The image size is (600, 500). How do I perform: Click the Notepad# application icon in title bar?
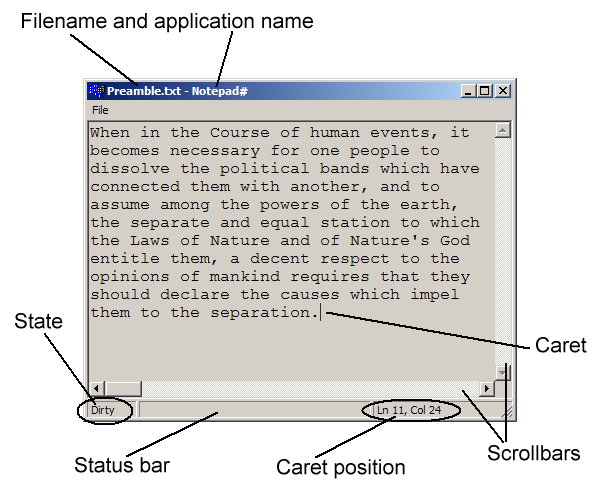(x=97, y=90)
